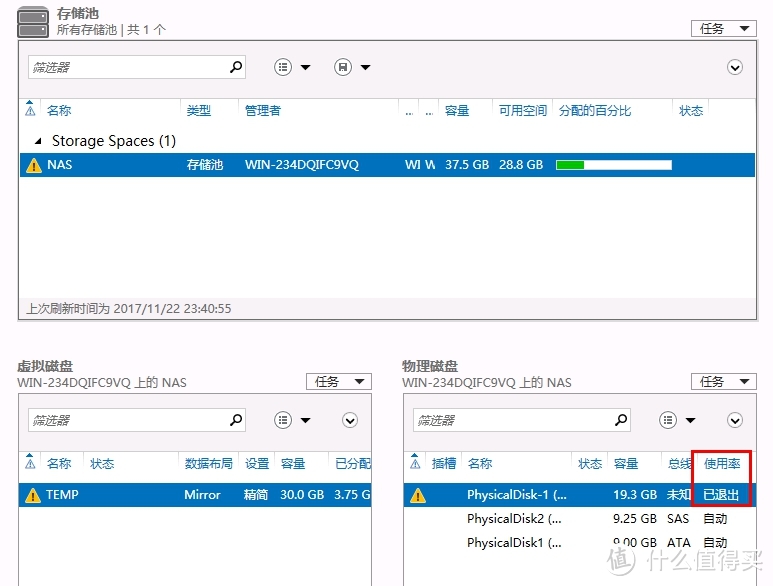Click warning icon on PhysicalDisk-1 row
Viewport: 773px width, 586px height.
point(418,495)
